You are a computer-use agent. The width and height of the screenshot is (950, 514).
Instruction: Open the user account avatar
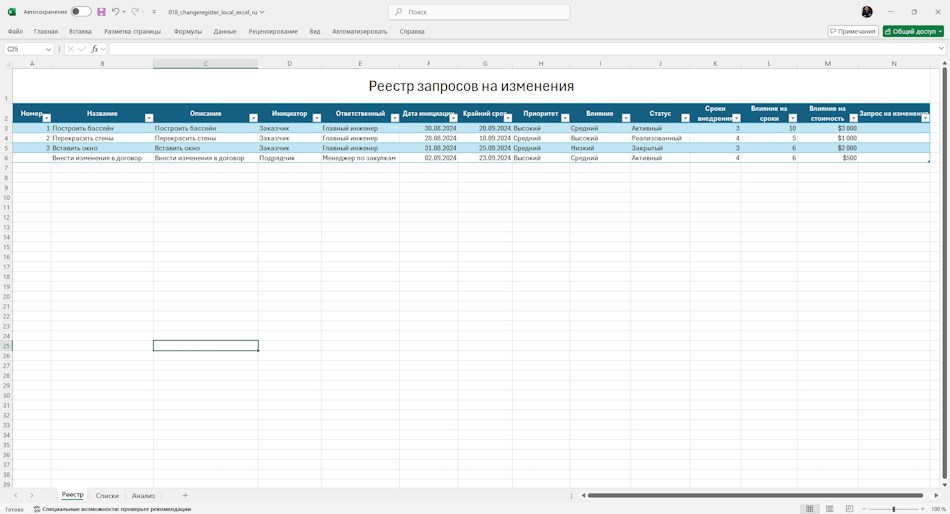point(867,12)
